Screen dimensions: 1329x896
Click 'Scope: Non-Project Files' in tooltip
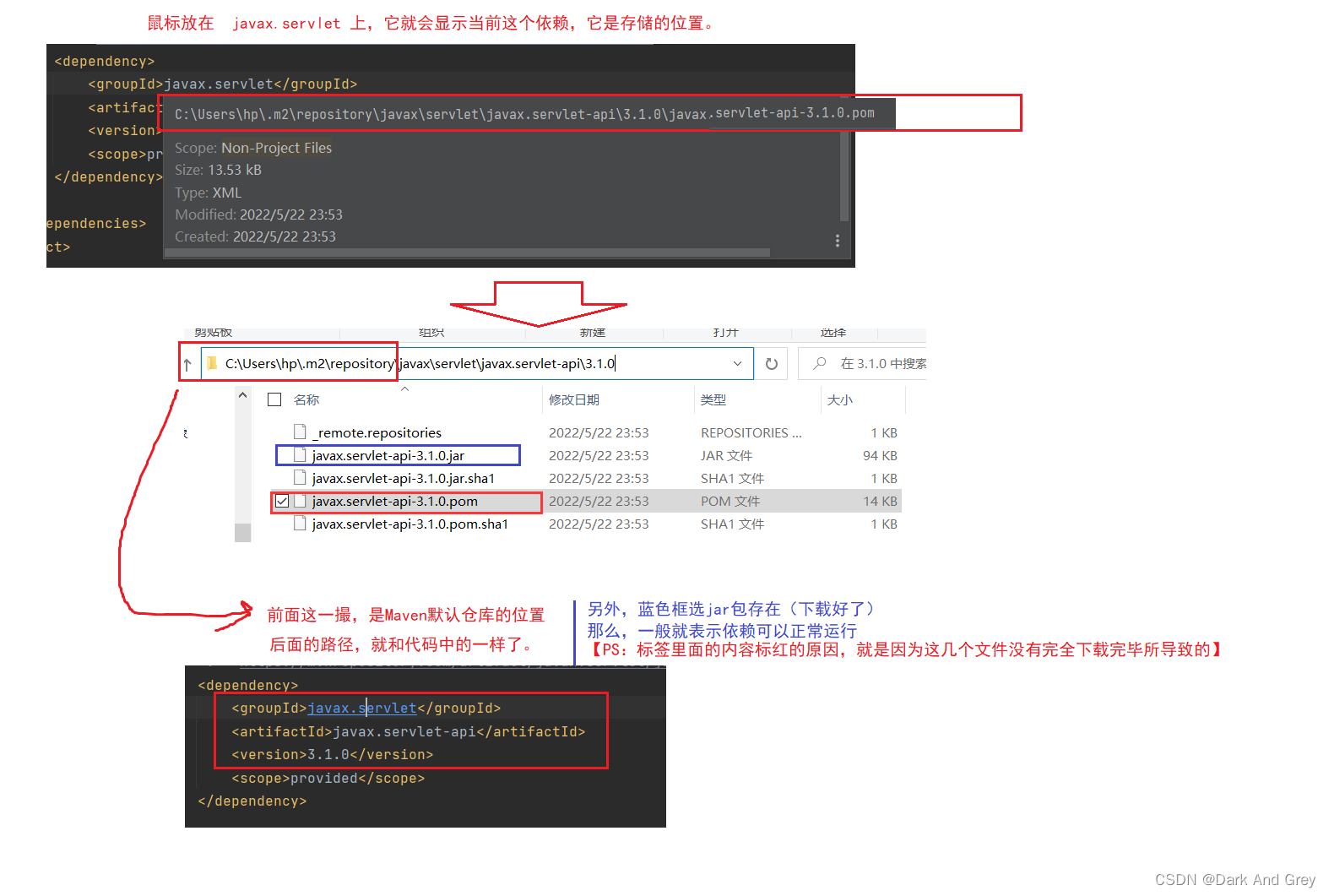click(x=253, y=148)
